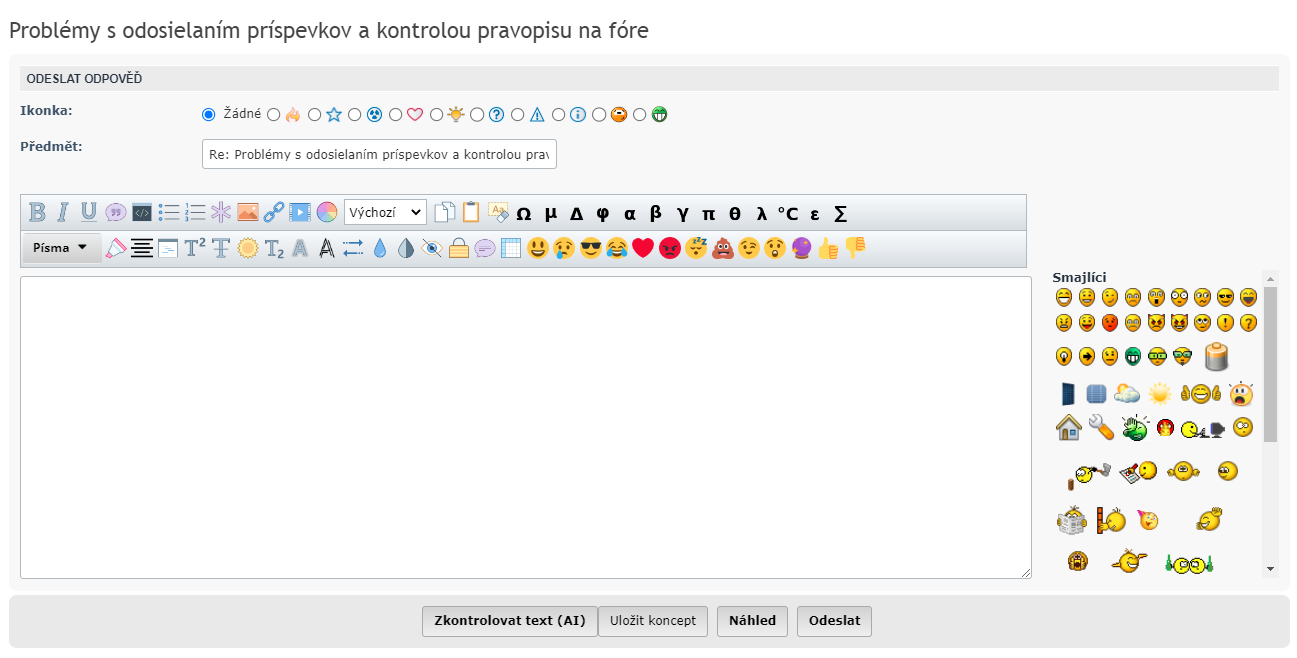Insert a hyperlink with the chain icon
The width and height of the screenshot is (1297, 658).
point(273,212)
